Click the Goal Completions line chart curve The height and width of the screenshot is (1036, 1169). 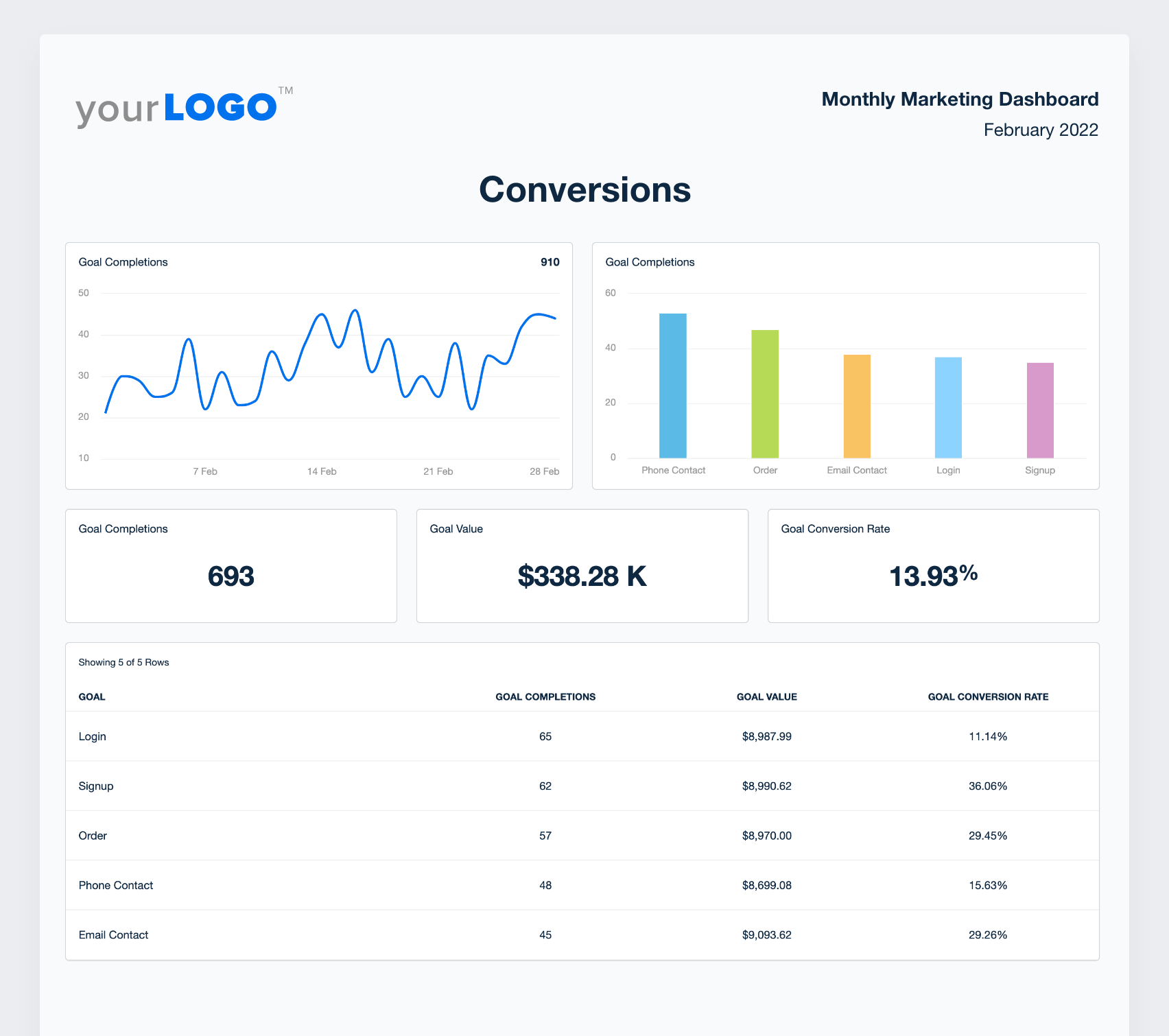(x=330, y=360)
